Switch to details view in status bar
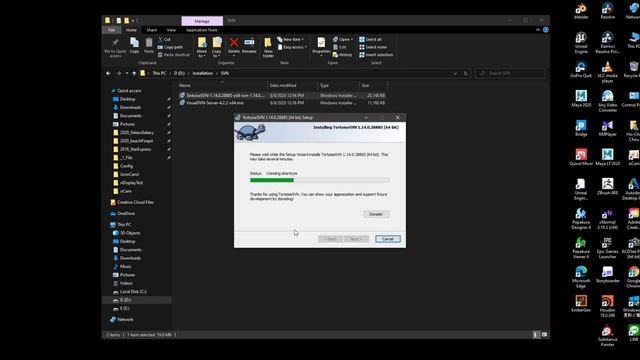The image size is (640, 360). pos(536,335)
